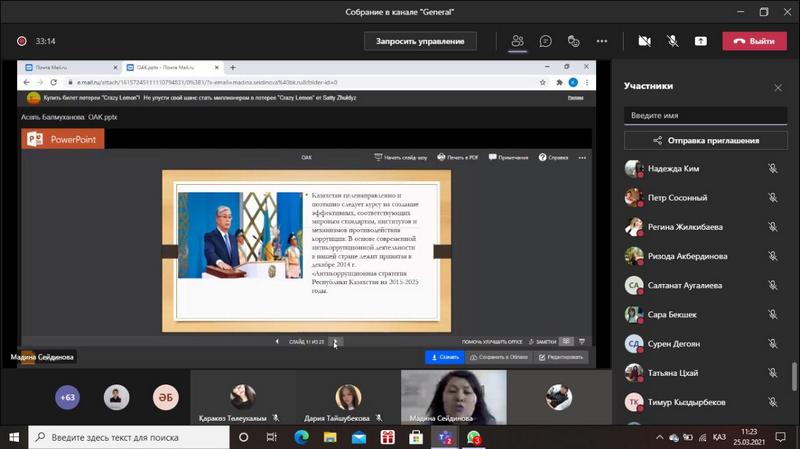Viewport: 800px width, 449px height.
Task: Open WhatsApp taskbar icon
Action: coord(473,437)
